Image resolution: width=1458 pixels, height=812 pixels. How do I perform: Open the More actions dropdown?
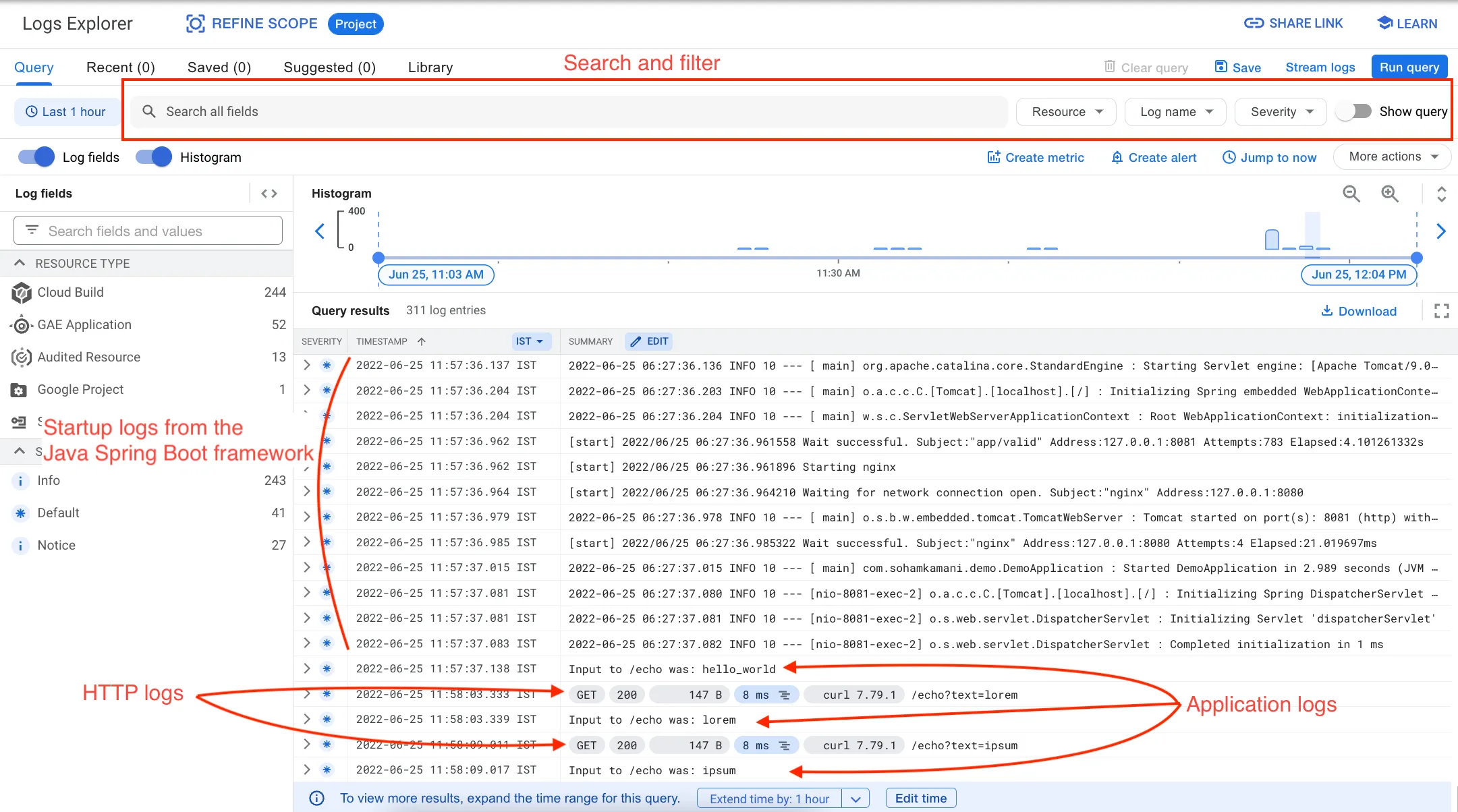point(1391,156)
